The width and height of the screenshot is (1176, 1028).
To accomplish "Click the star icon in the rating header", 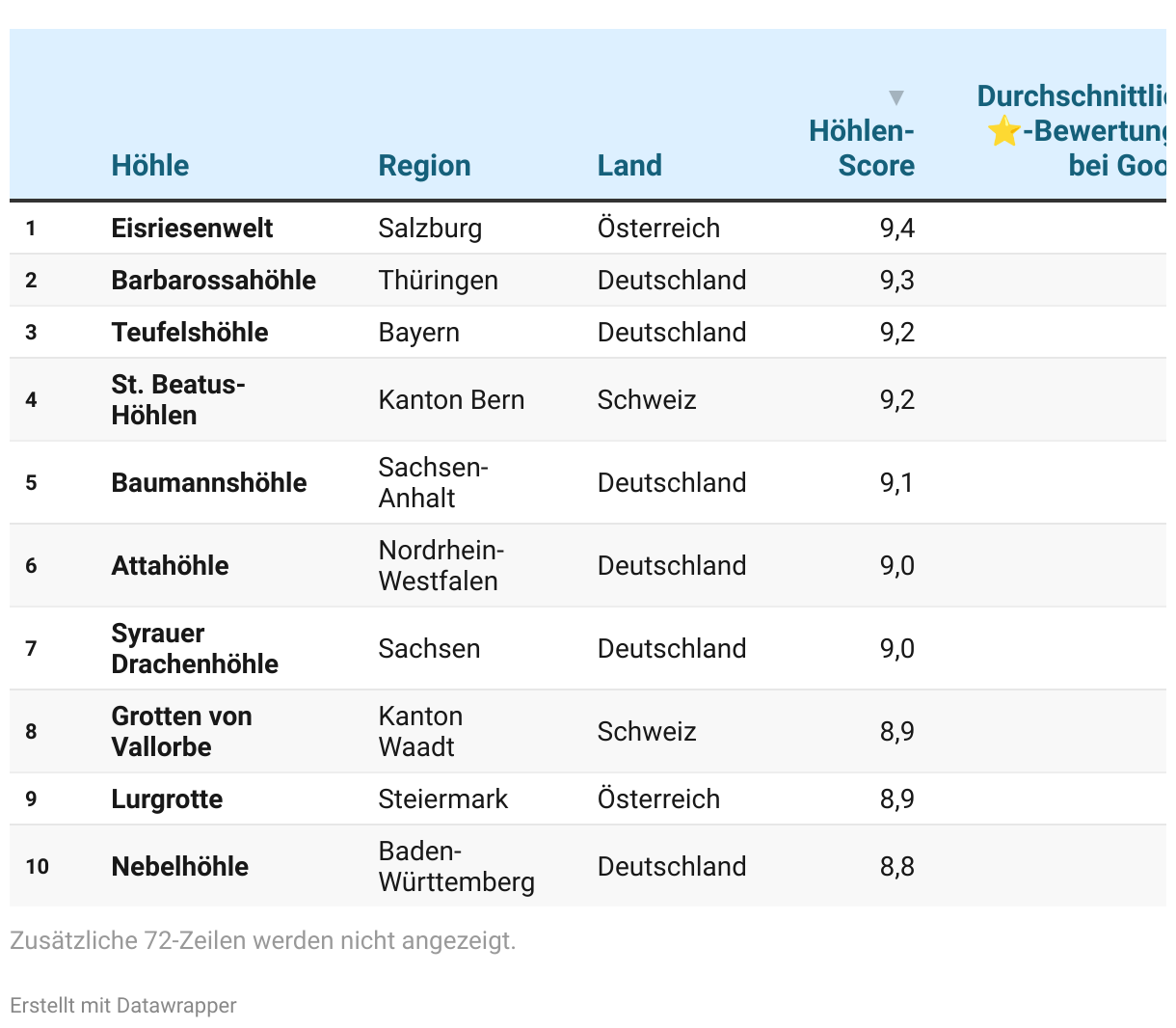I will (x=1003, y=131).
